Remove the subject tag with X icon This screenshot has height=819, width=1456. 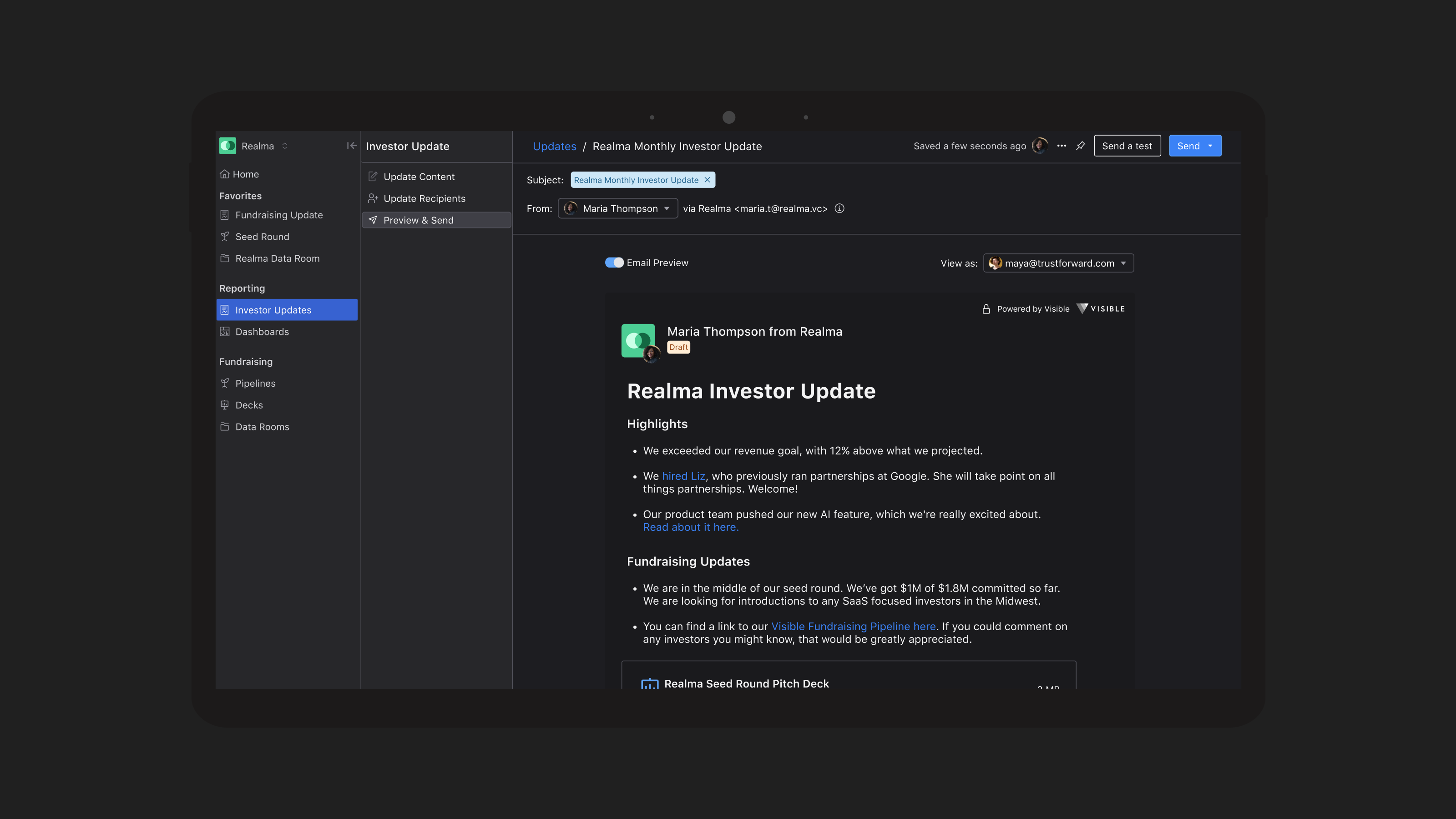pos(707,180)
